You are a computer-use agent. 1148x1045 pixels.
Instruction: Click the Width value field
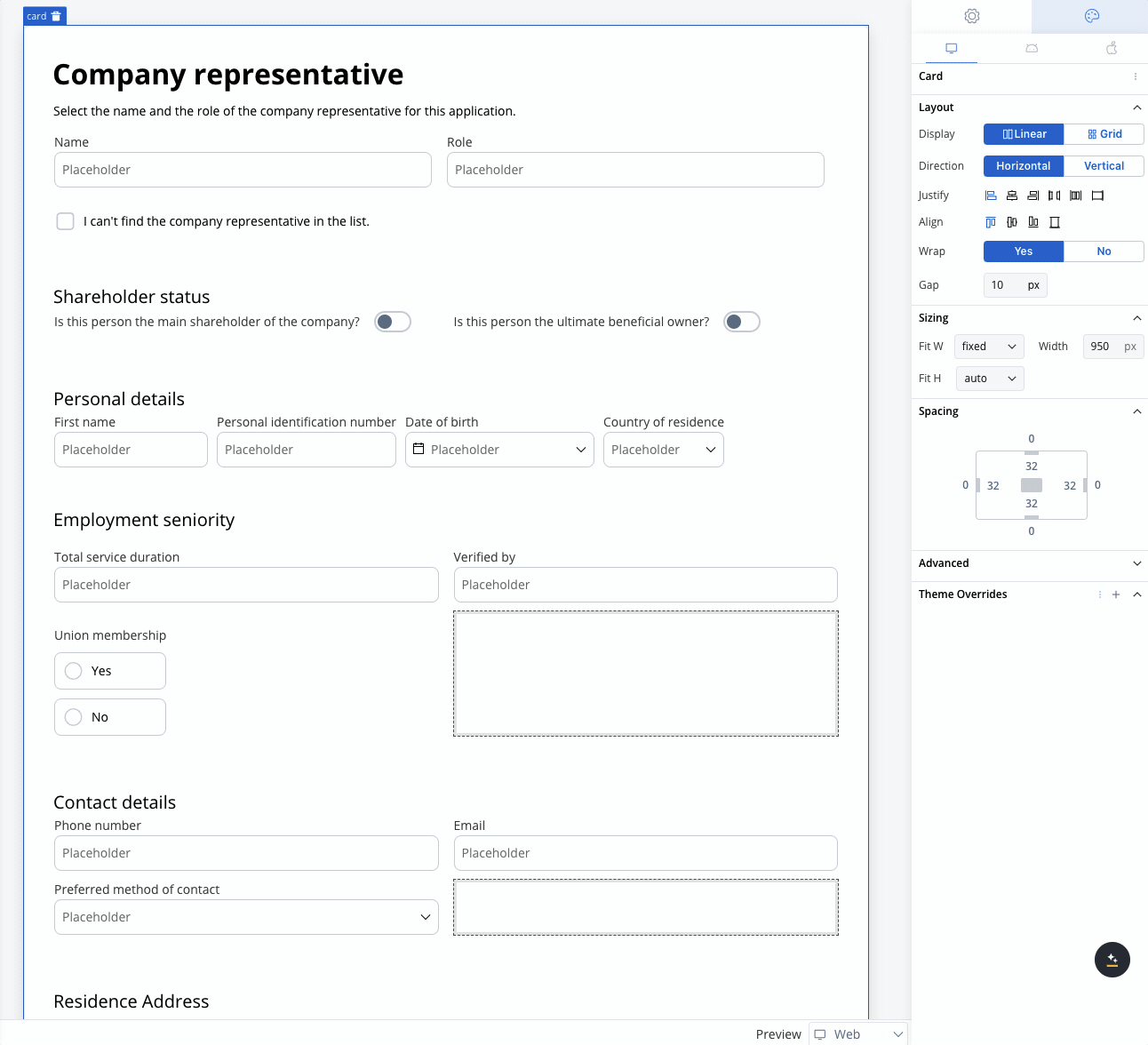coord(1112,347)
